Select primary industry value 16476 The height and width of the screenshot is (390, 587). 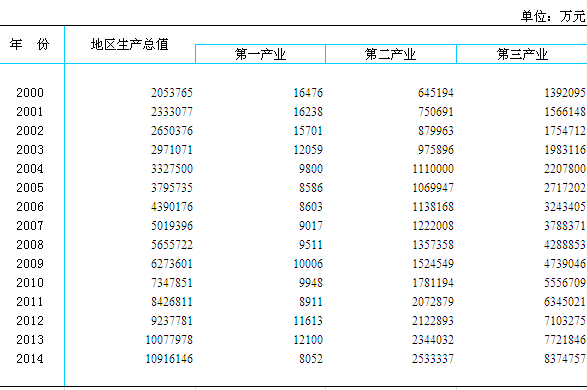[308, 93]
